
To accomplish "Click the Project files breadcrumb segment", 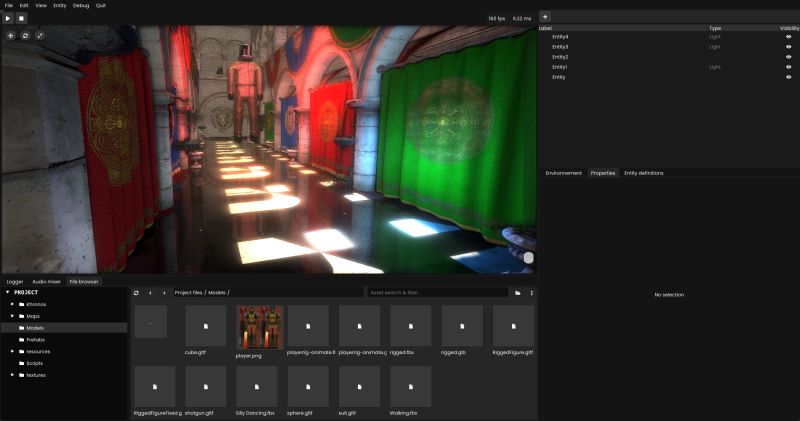I will (x=188, y=293).
